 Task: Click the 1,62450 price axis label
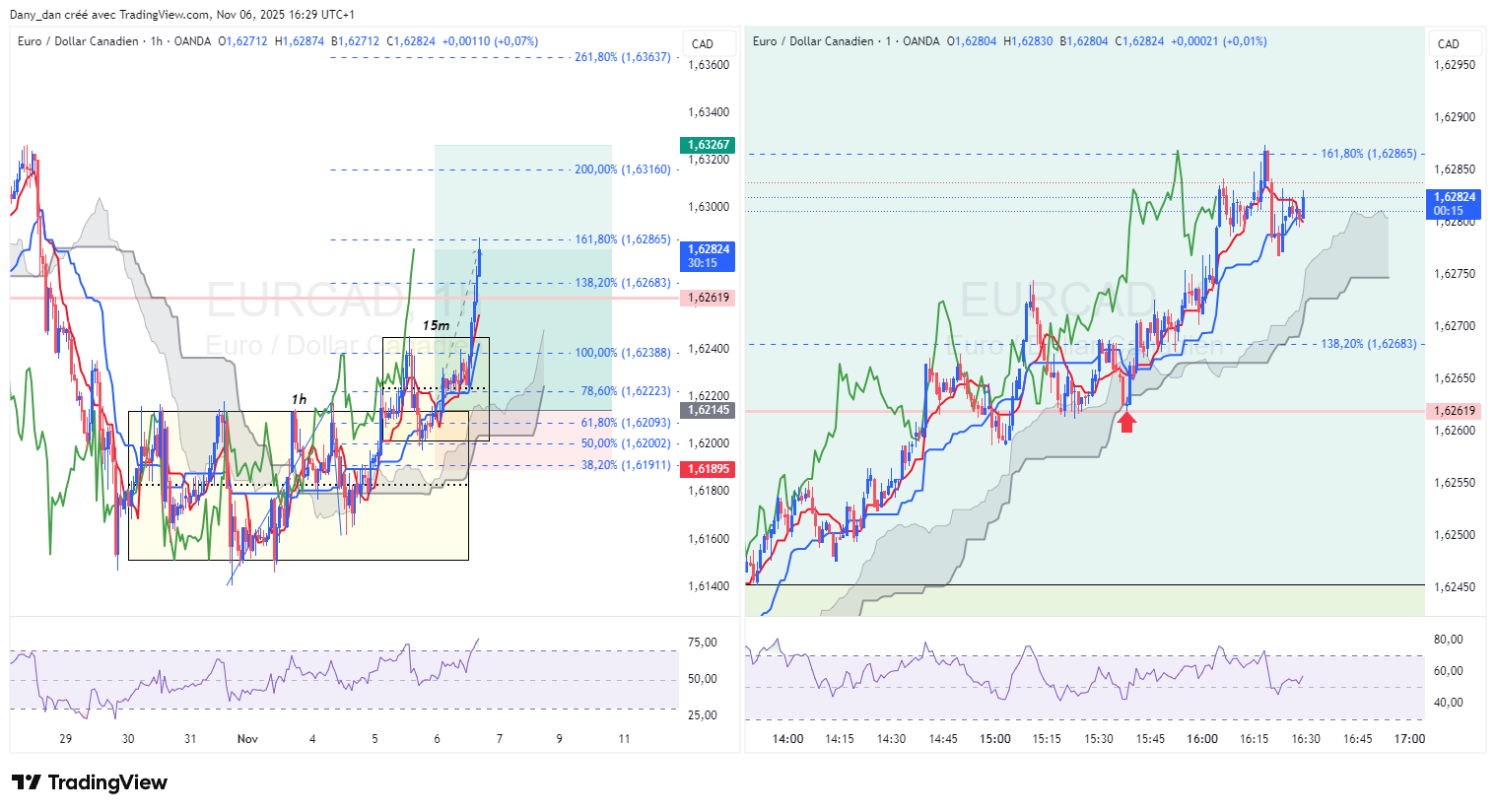(x=1455, y=587)
